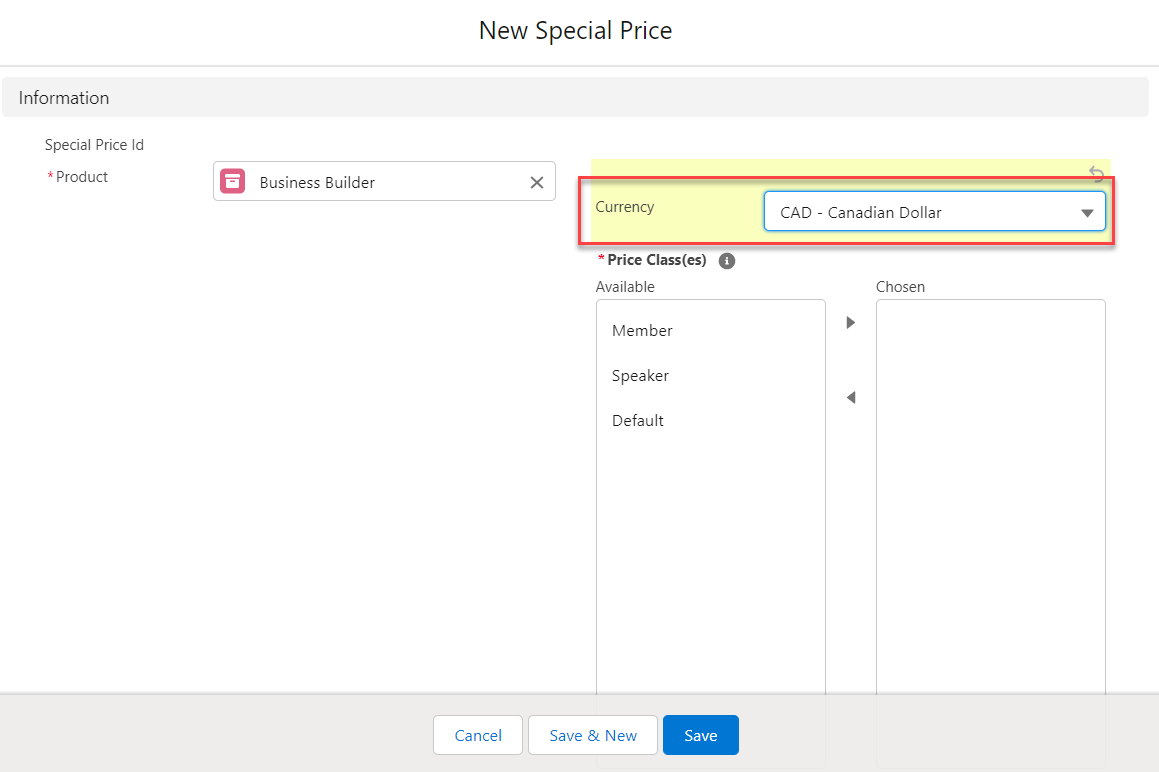
Task: Click the Price Class(es) label
Action: coord(656,260)
